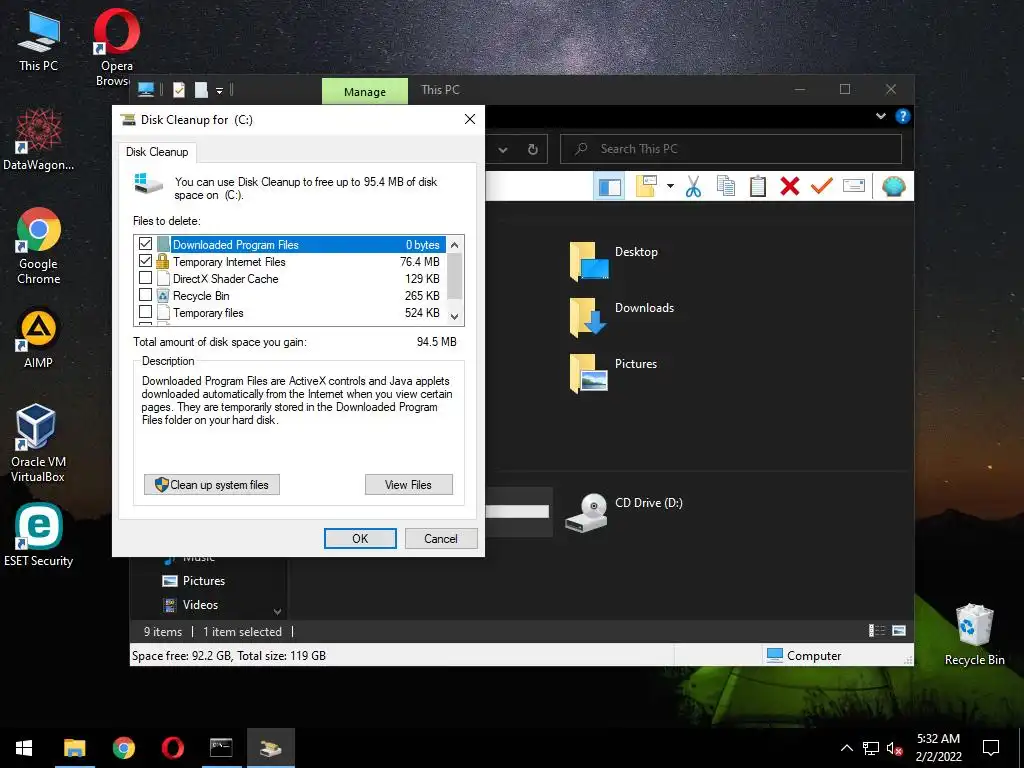Select the Google Chrome desktop shortcut
The width and height of the screenshot is (1024, 768).
point(38,246)
